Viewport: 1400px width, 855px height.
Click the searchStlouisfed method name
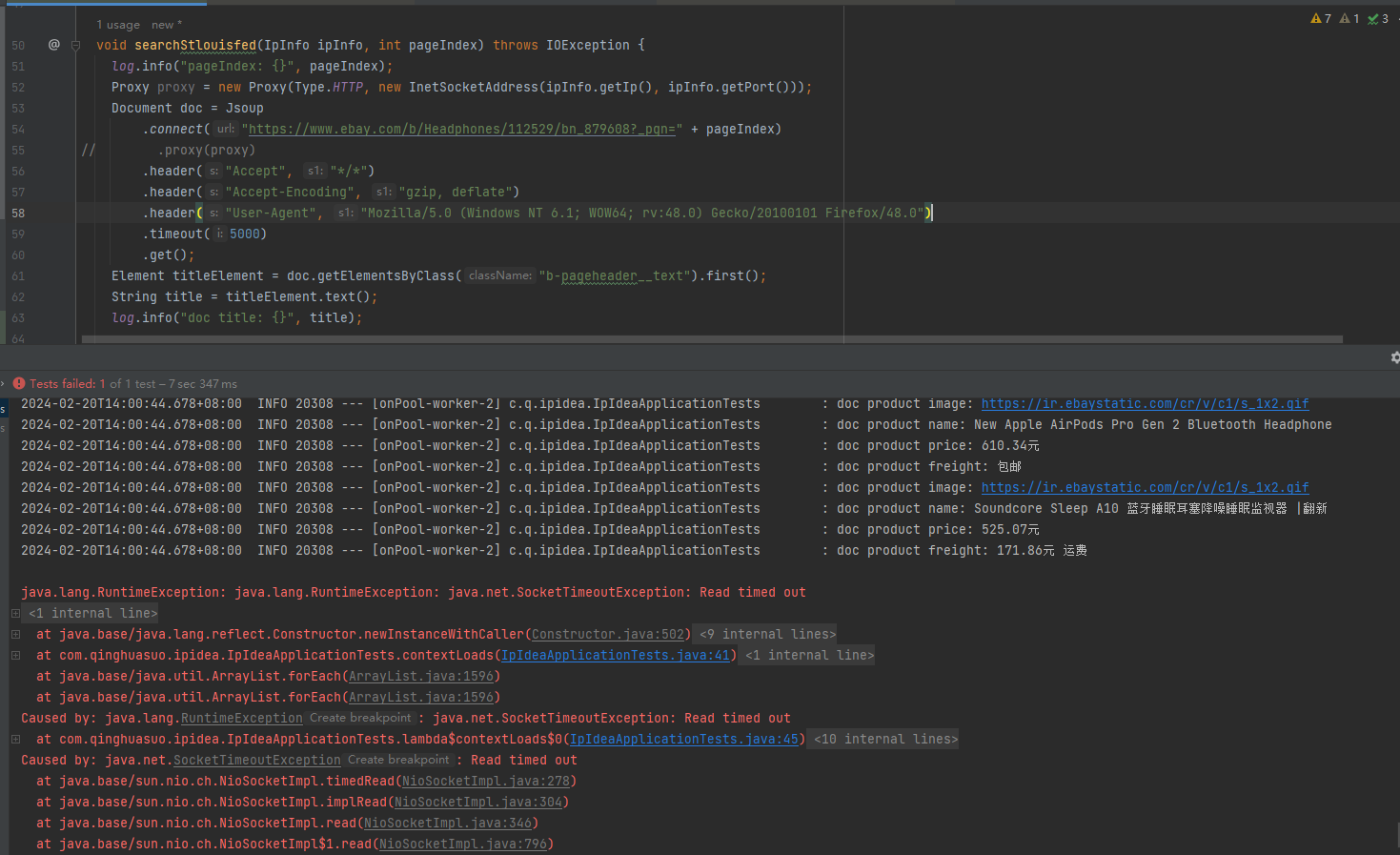[195, 45]
